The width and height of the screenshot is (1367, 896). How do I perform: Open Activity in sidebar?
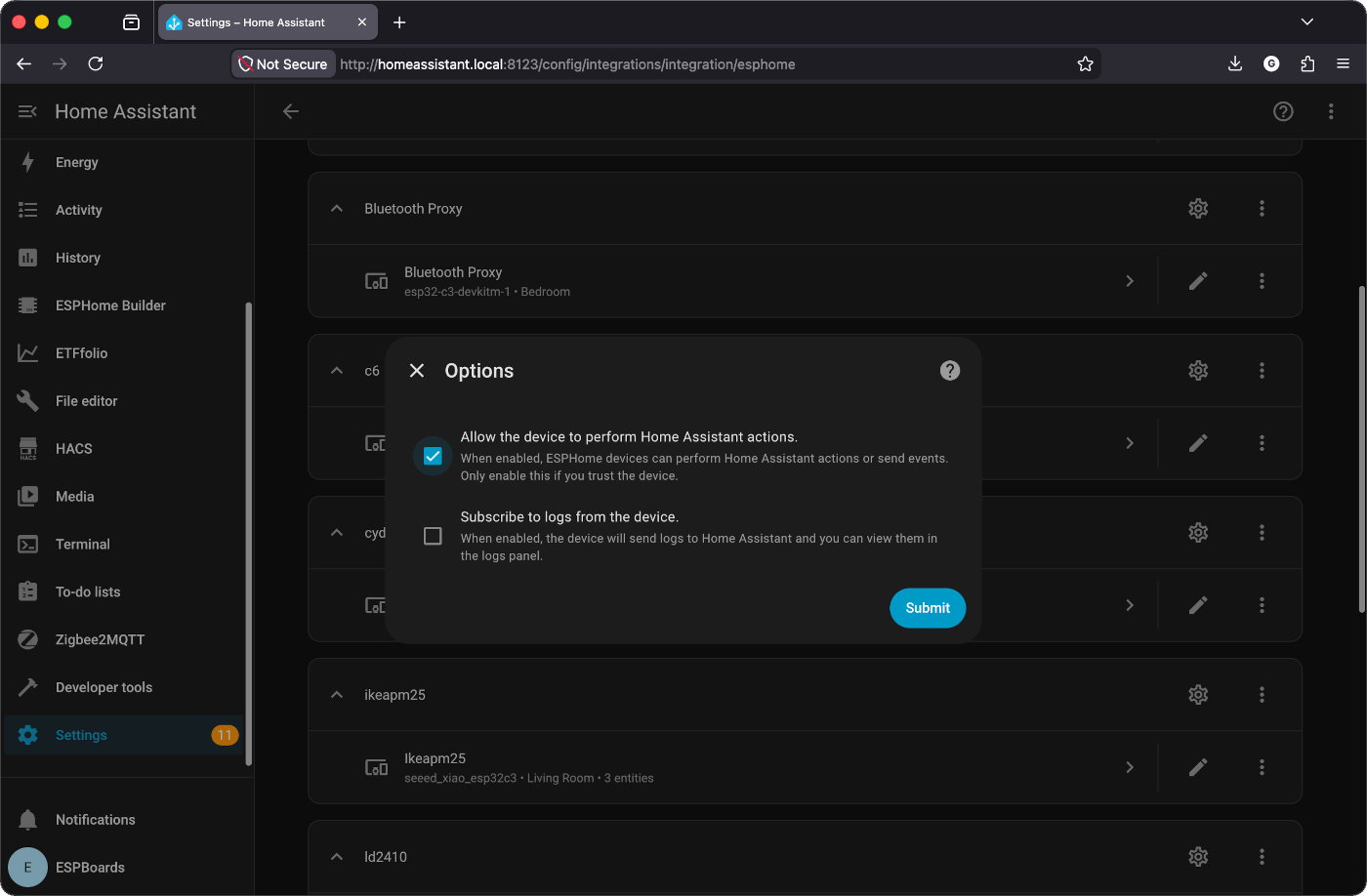point(123,210)
